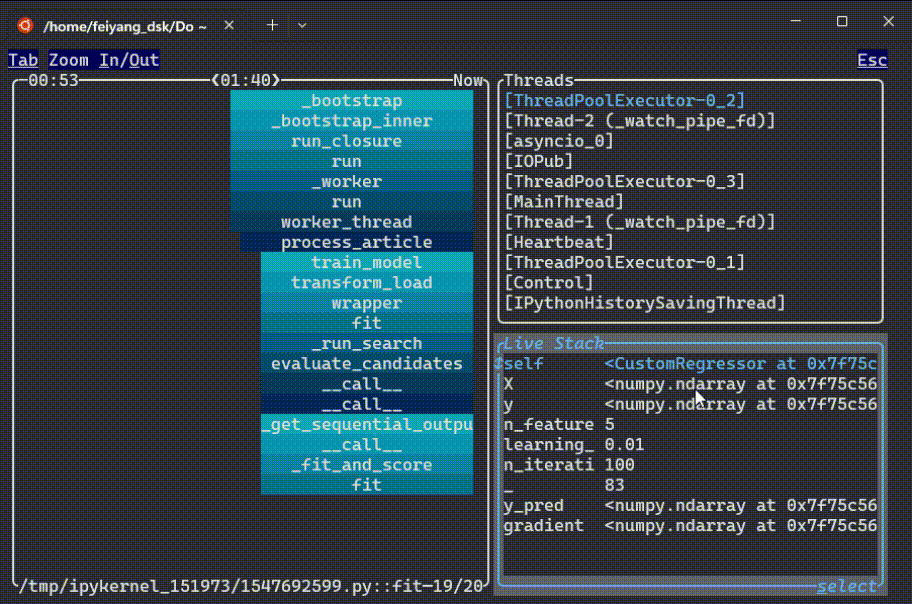The width and height of the screenshot is (912, 604).
Task: Click the underscore variable 83 row
Action: click(690, 485)
